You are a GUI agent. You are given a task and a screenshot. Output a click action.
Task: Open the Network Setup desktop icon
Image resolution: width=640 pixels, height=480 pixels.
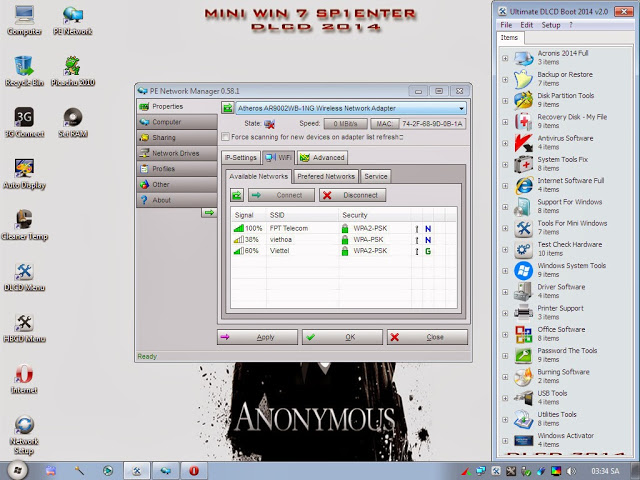point(24,435)
